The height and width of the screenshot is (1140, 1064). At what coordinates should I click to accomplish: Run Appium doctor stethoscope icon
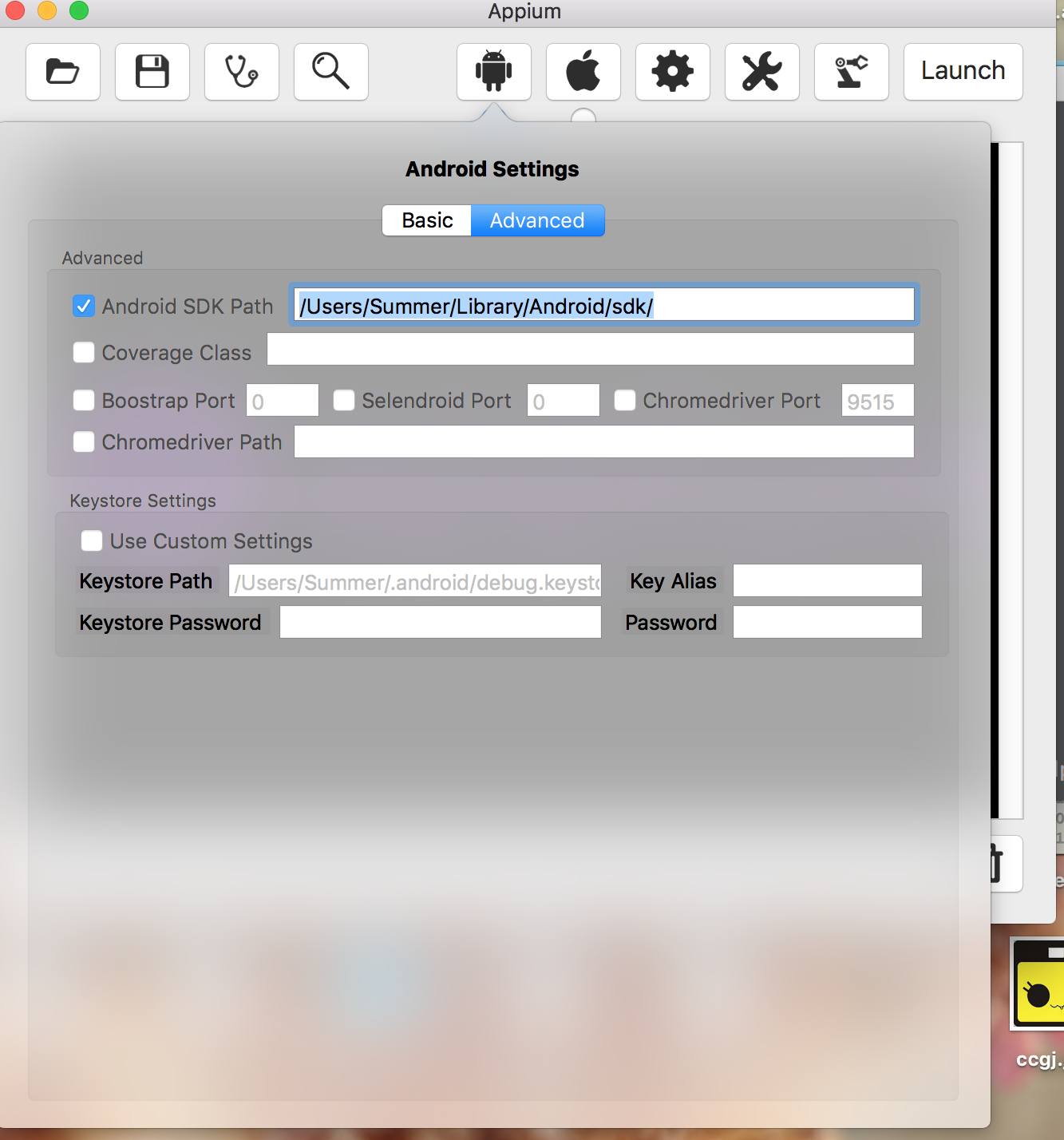coord(242,72)
